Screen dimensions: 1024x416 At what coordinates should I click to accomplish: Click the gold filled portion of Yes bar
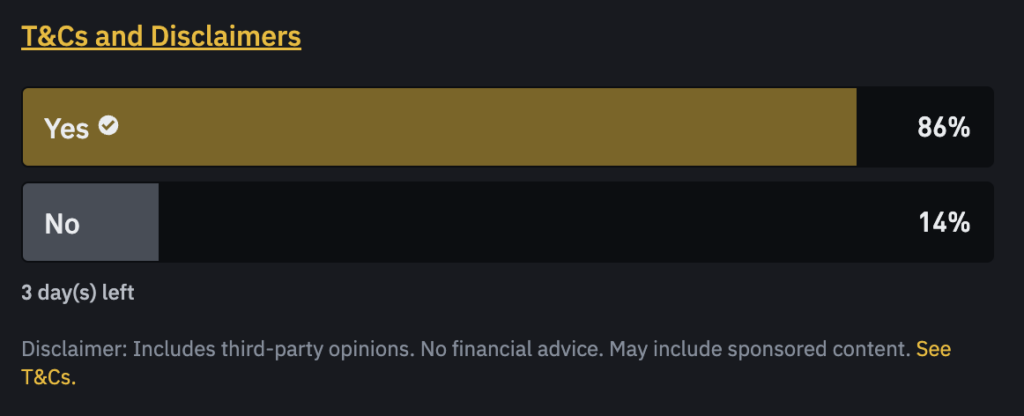440,127
